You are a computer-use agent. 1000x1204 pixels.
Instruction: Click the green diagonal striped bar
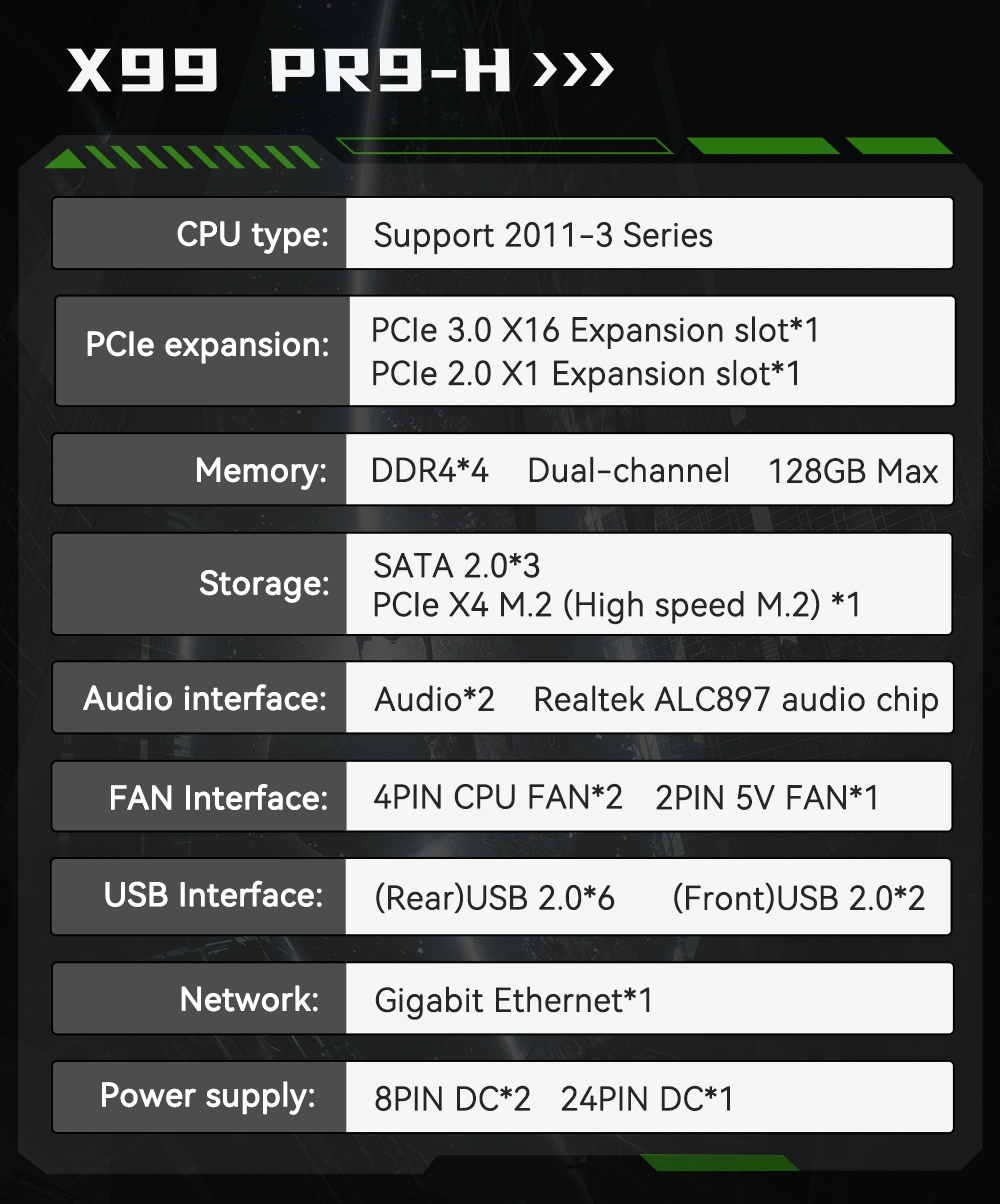(x=185, y=157)
